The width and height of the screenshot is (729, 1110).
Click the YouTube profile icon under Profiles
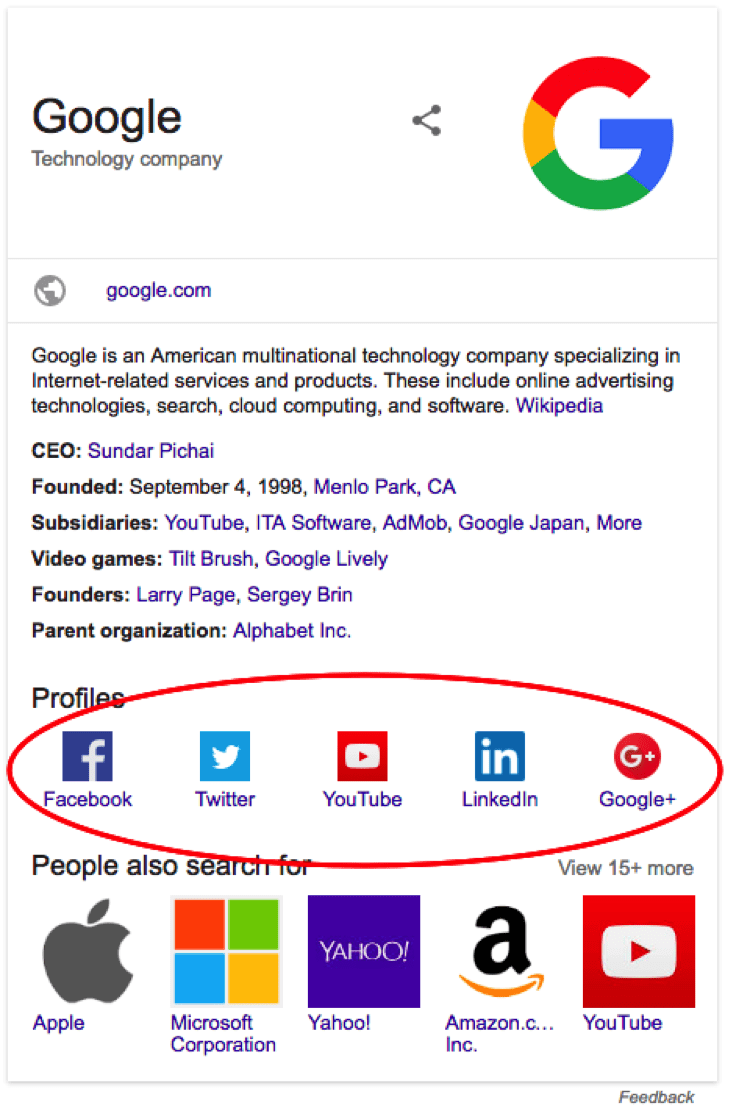362,756
